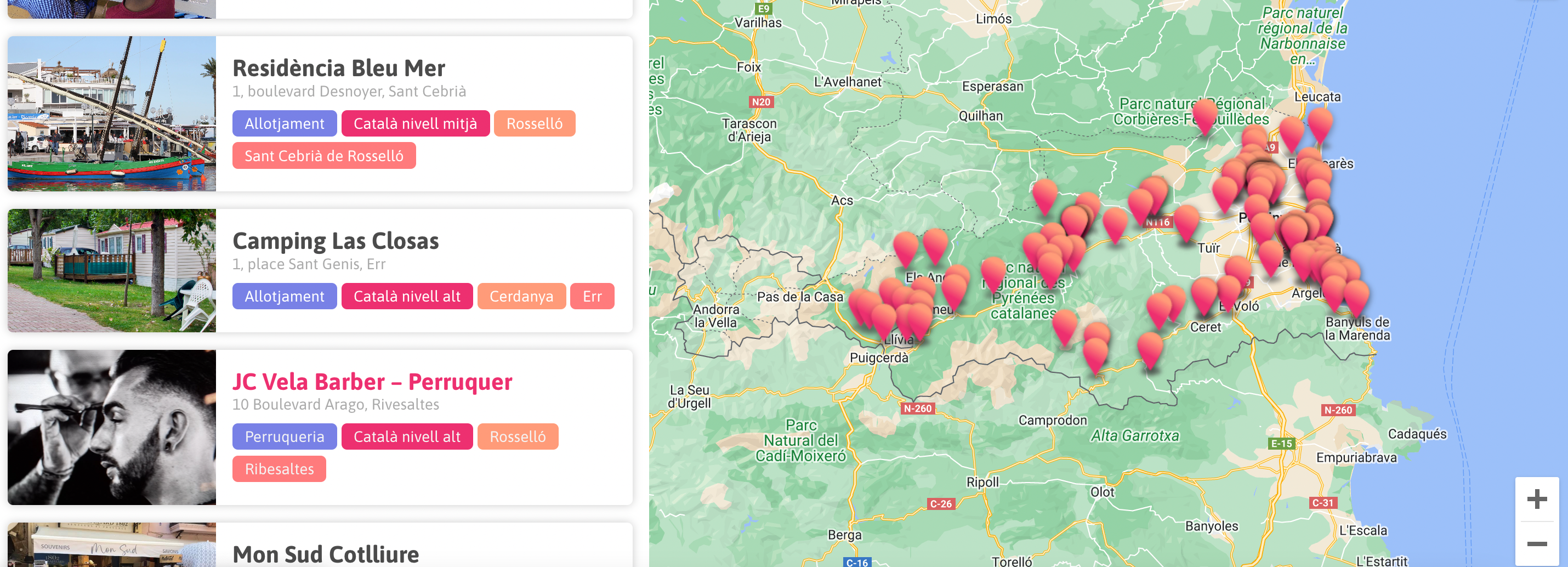Viewport: 1568px width, 567px height.
Task: Select the Perruqueria category tag
Action: pyautogui.click(x=284, y=436)
